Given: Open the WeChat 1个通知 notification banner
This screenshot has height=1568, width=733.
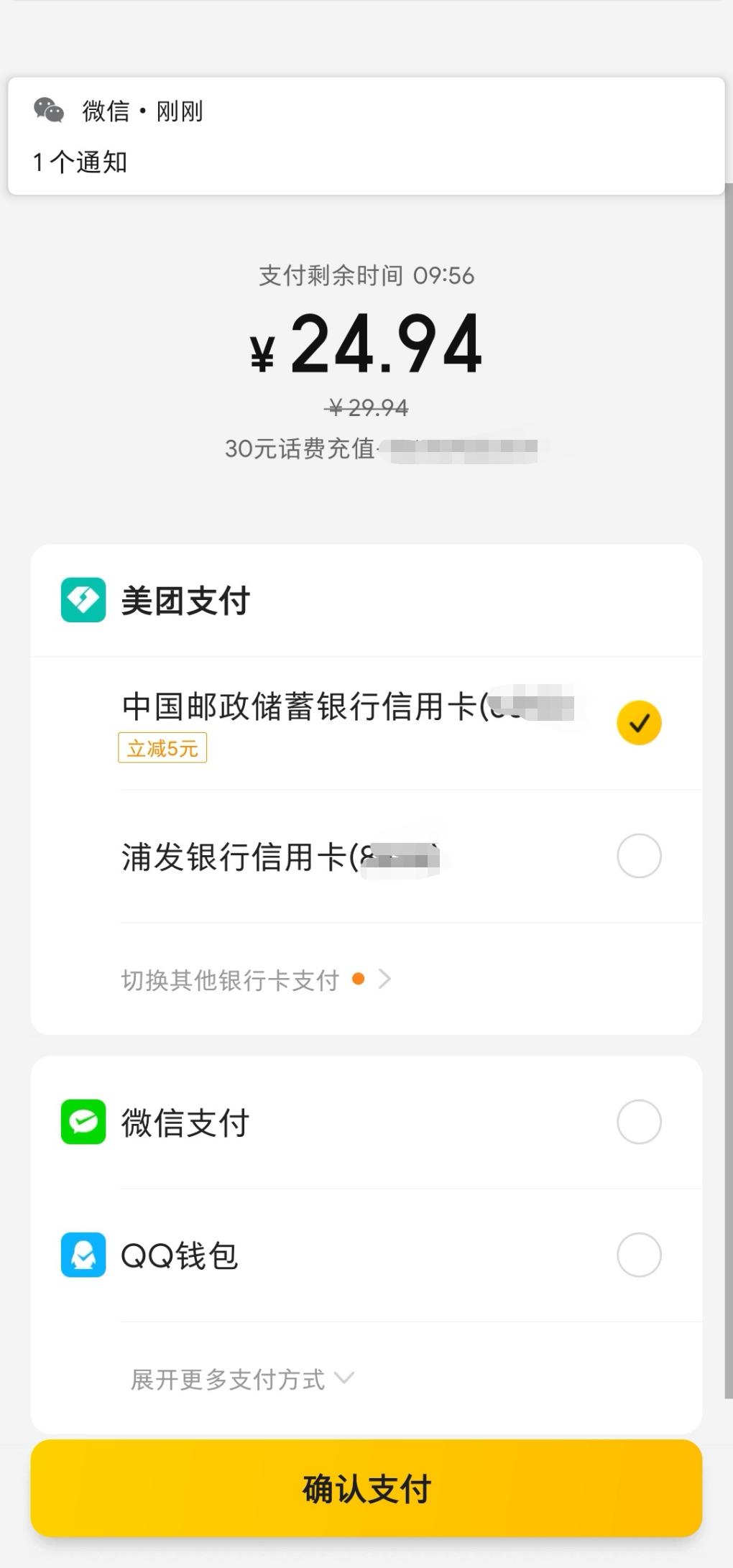Looking at the screenshot, I should (366, 137).
